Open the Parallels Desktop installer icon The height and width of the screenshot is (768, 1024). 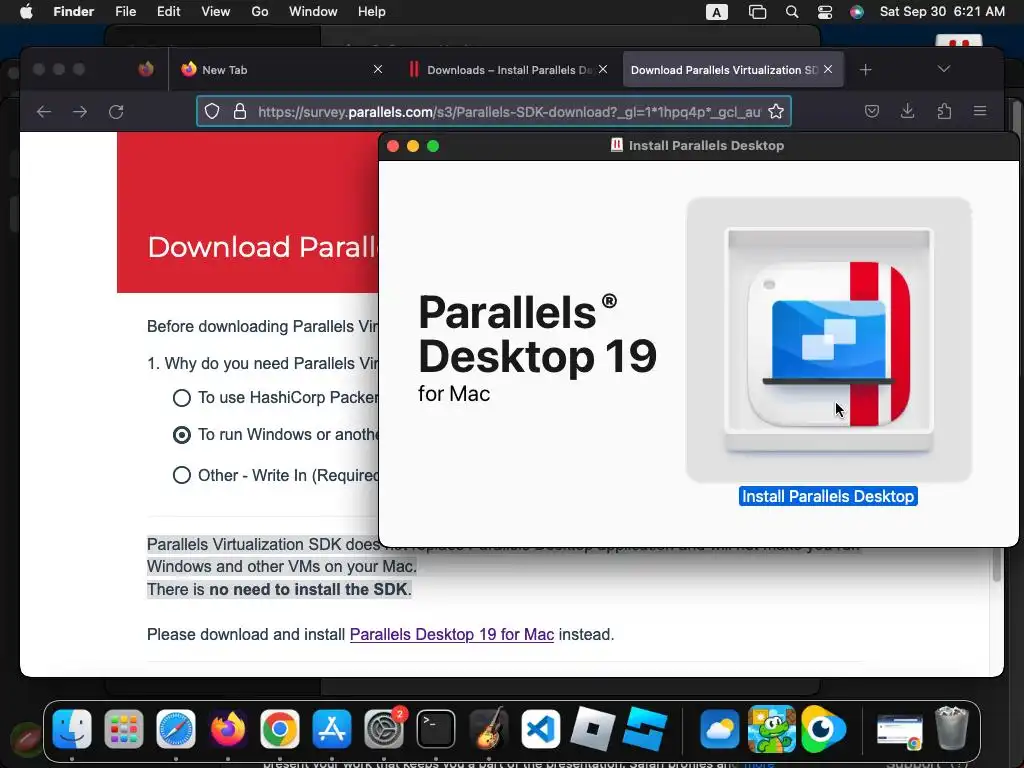[x=829, y=340]
